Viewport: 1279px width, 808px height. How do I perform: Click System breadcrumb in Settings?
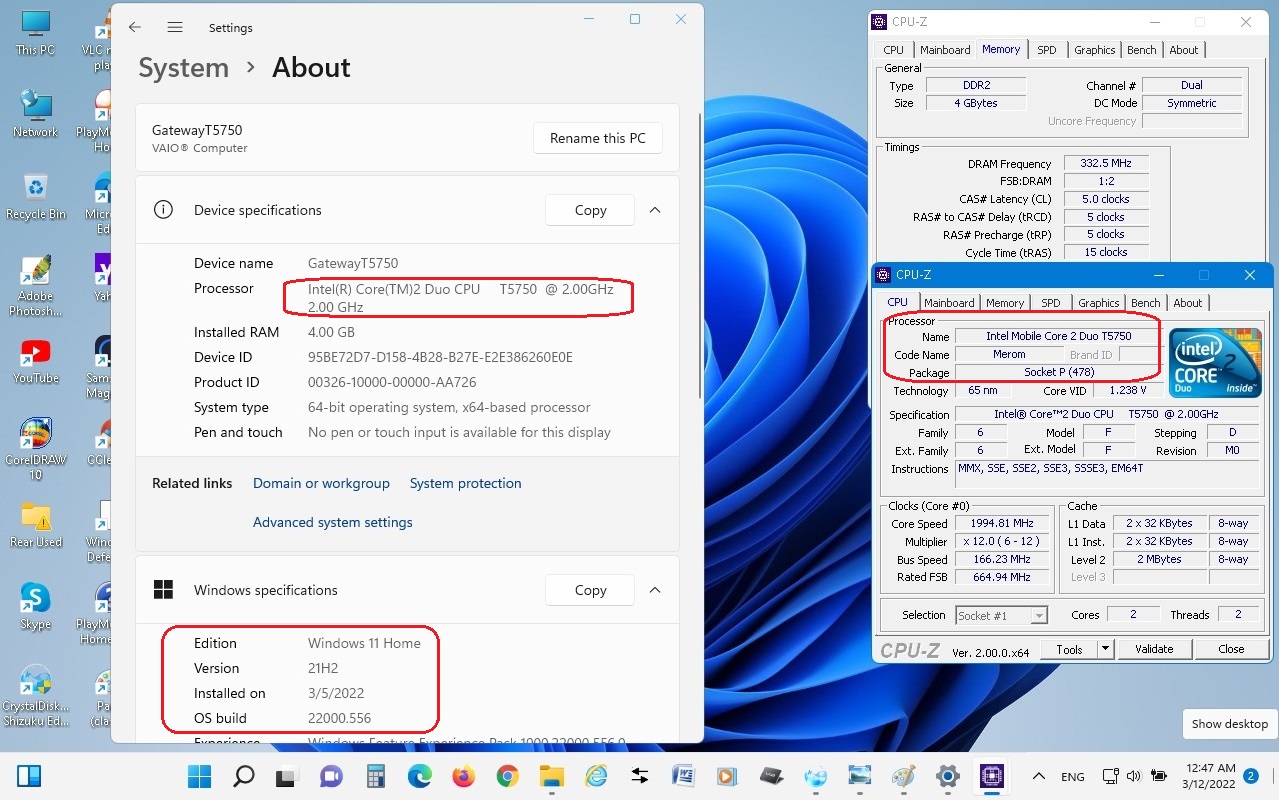click(183, 68)
